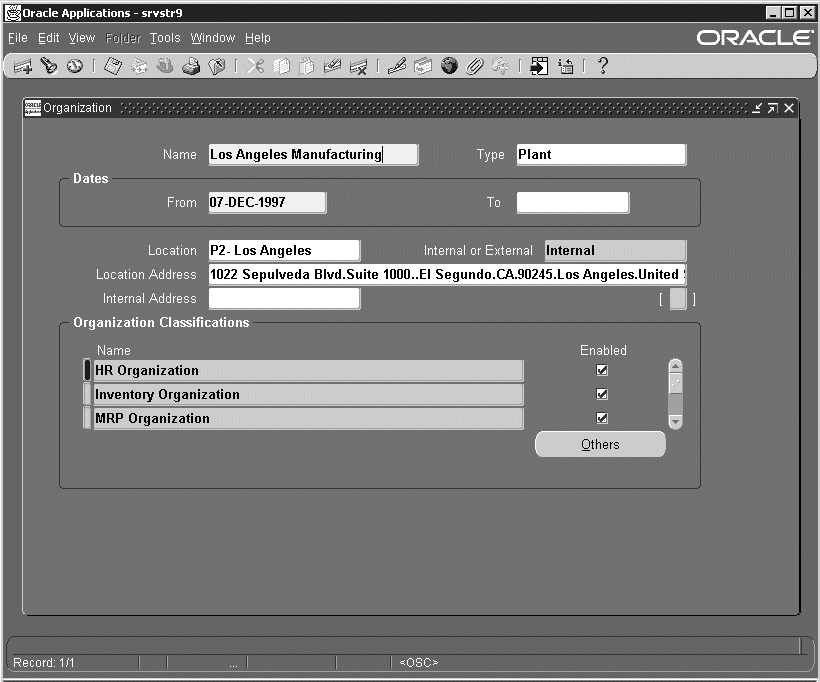The height and width of the screenshot is (682, 820).
Task: Select the HR Organization classification row
Action: click(308, 370)
